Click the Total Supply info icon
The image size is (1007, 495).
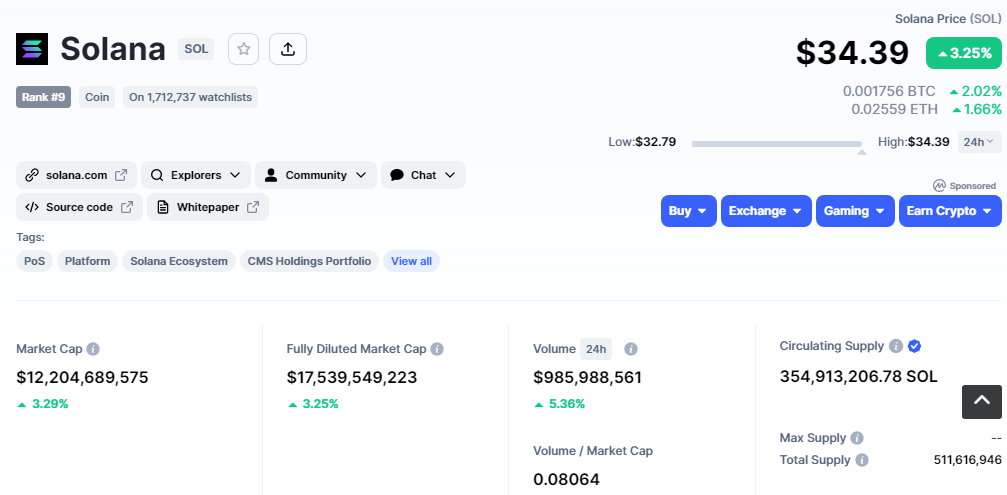[862, 460]
